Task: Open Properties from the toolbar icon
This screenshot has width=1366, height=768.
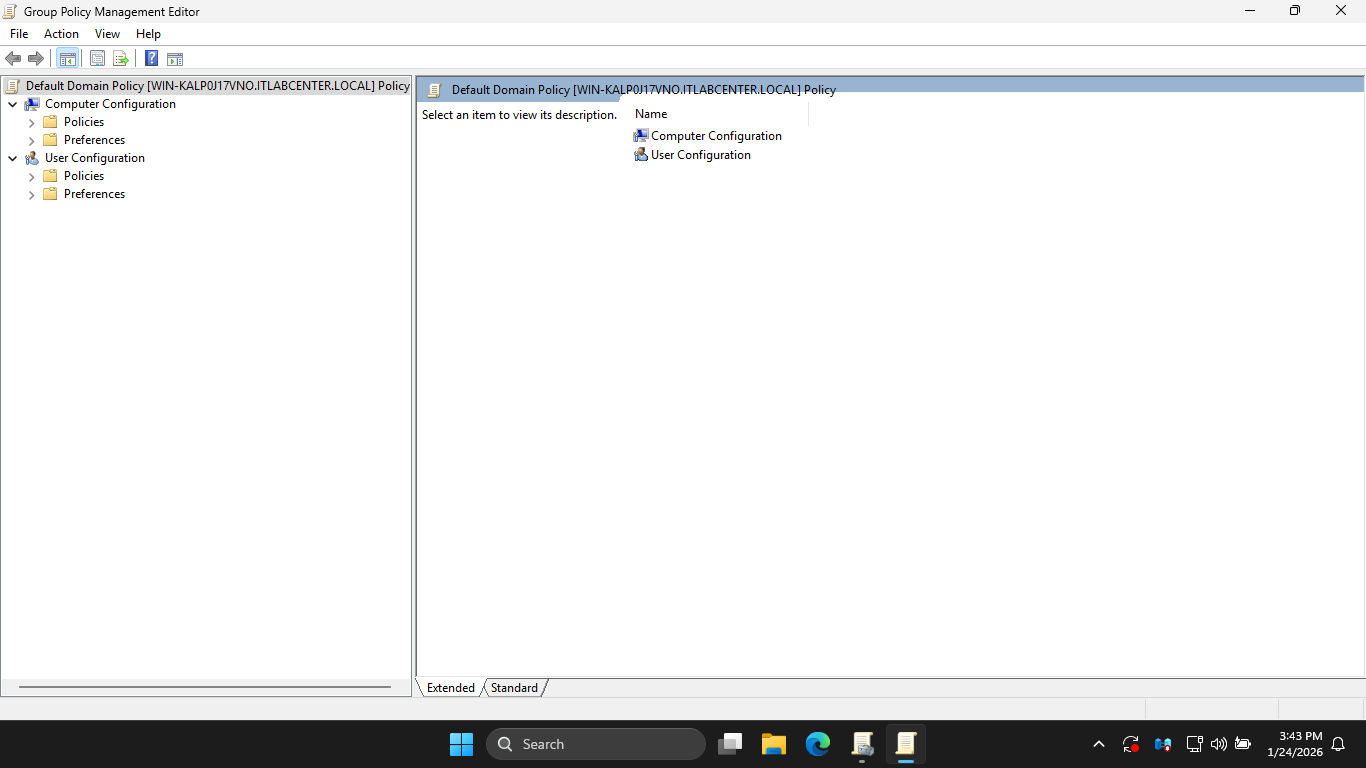Action: click(97, 59)
